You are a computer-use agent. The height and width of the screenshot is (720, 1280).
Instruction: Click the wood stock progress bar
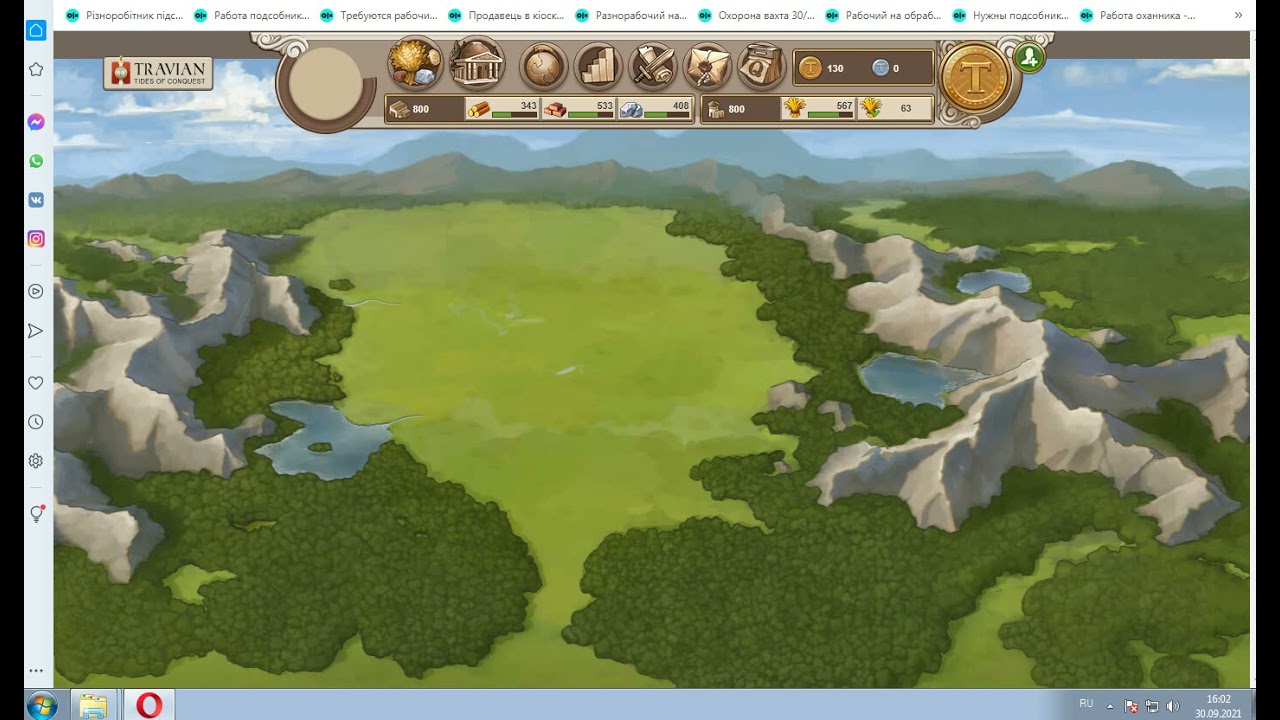click(x=515, y=115)
